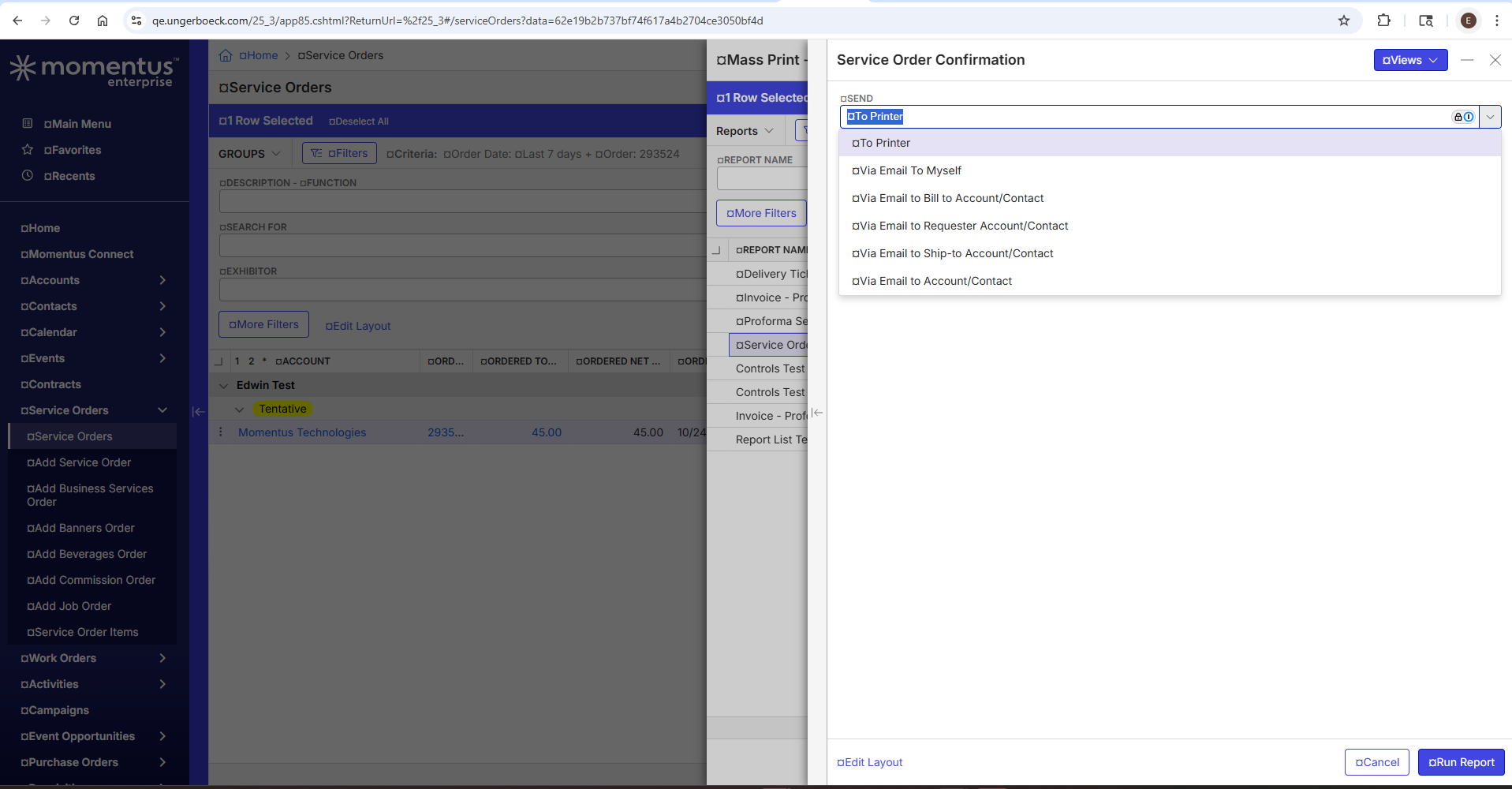Toggle select-all checkbox in Service Orders grid
Image resolution: width=1512 pixels, height=789 pixels.
point(218,361)
